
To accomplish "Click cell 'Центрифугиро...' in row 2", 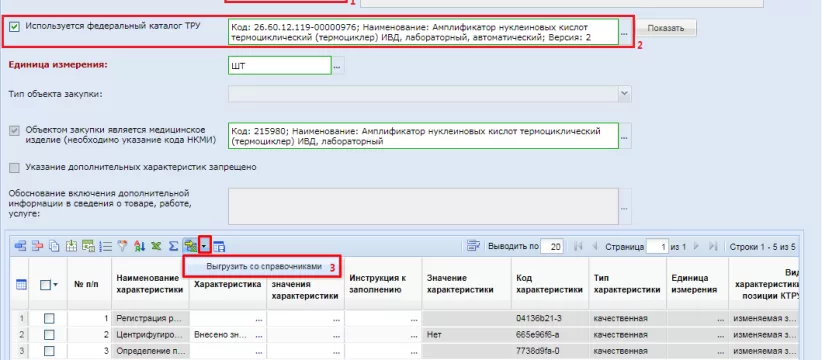I will point(150,334).
